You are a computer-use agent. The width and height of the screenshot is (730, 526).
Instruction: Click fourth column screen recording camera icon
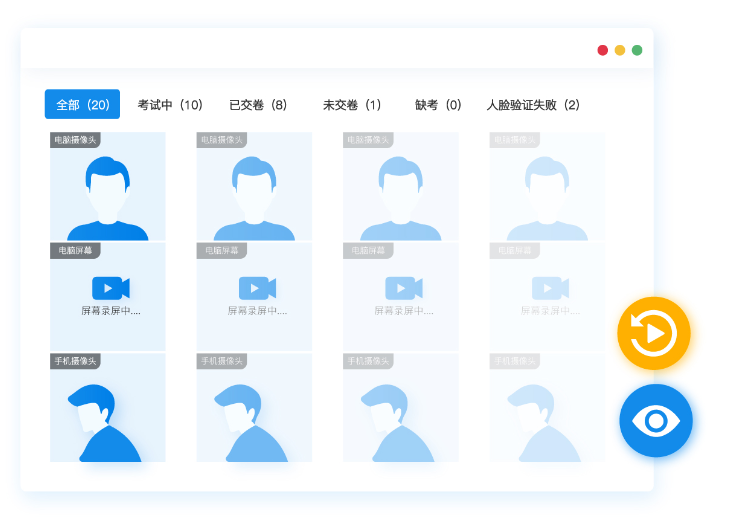pos(550,288)
